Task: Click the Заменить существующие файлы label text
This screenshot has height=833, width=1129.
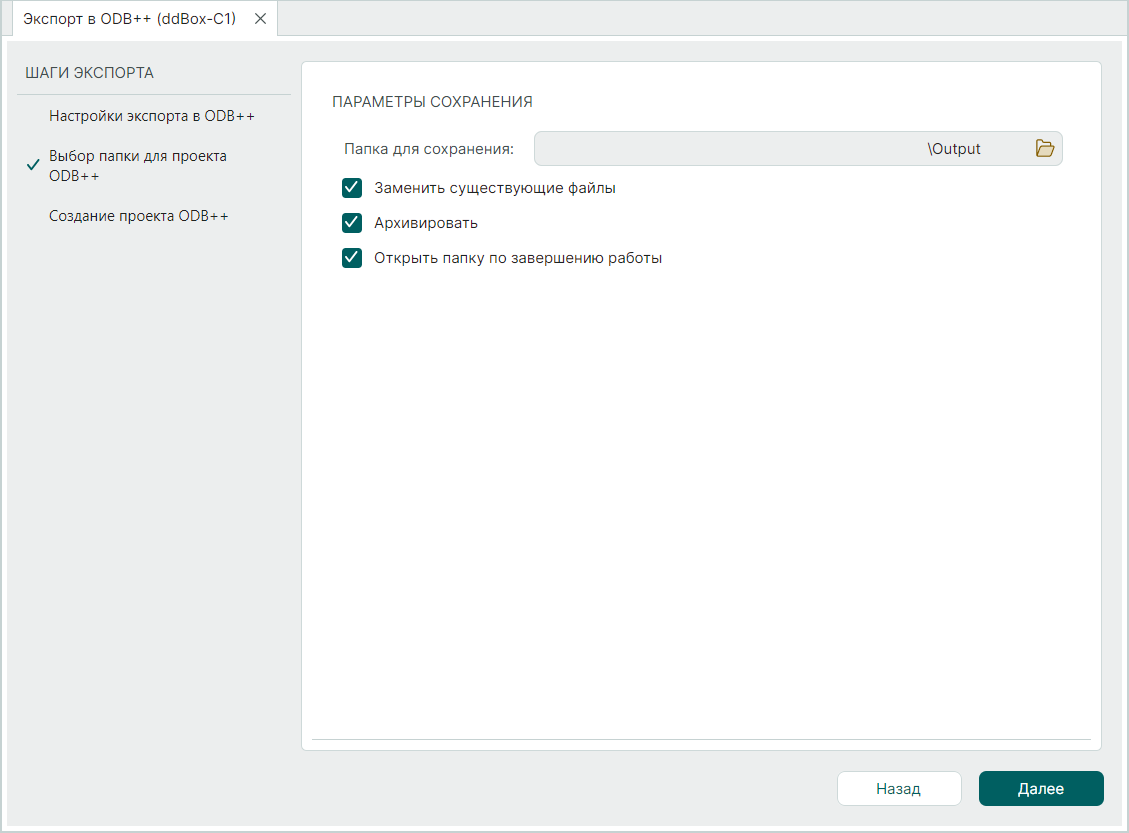Action: point(495,188)
